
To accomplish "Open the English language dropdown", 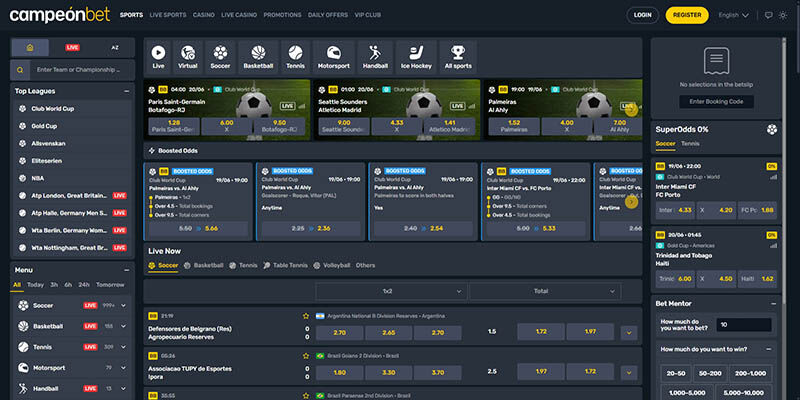I will [734, 15].
